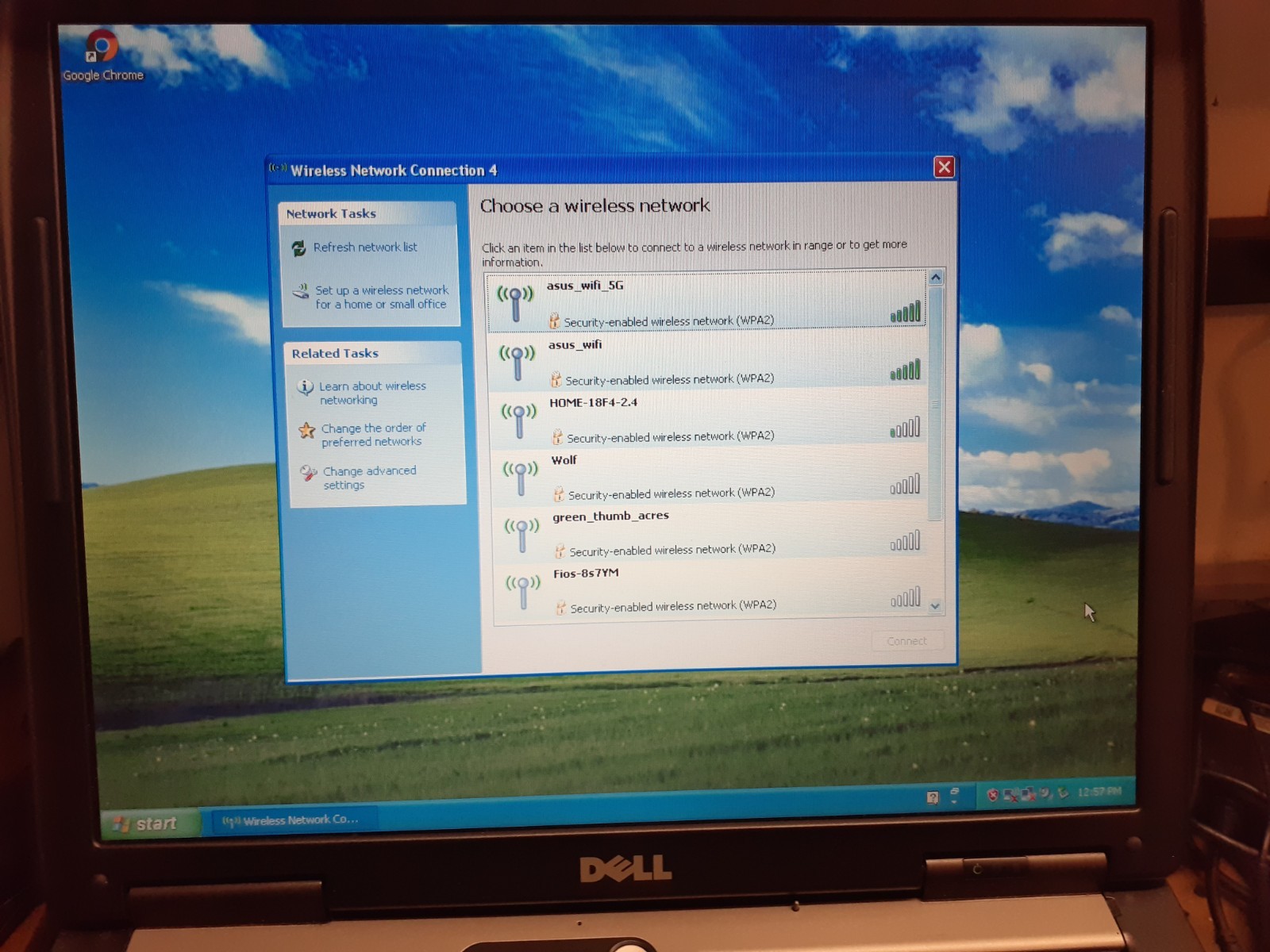Open Learn about wireless networking link
This screenshot has height=952, width=1270.
coord(372,393)
